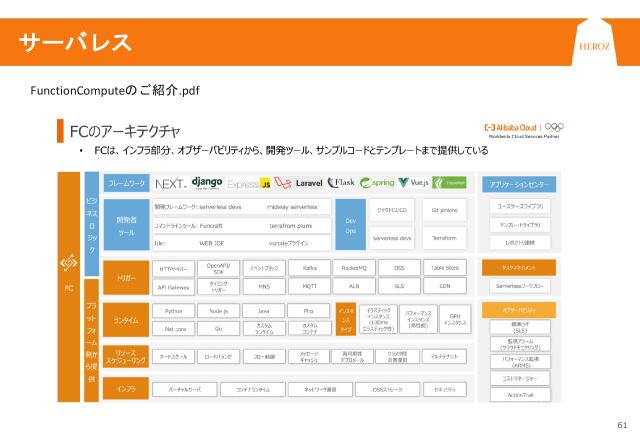The height and width of the screenshot is (443, 640).
Task: Click the .Net core runtime box
Action: click(x=173, y=329)
